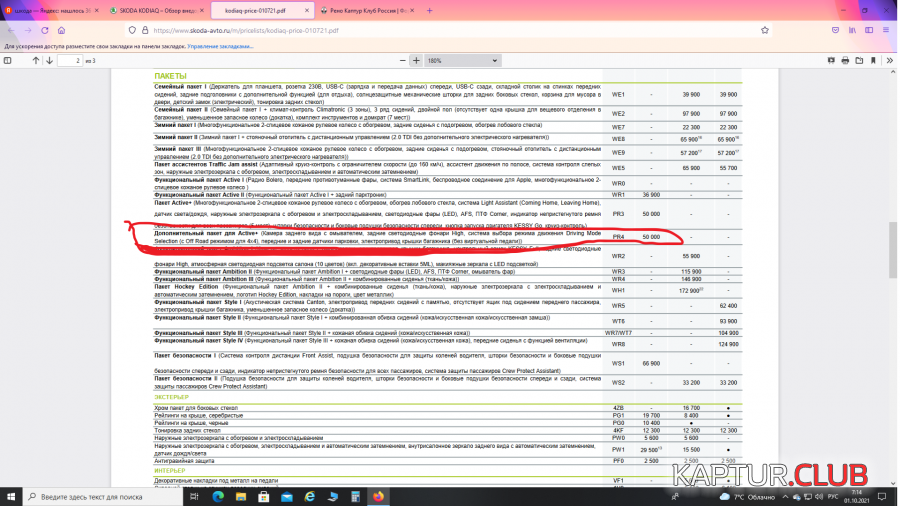Viewport: 900px width, 506px height.
Task: Go to the next PDF page
Action: [x=49, y=61]
